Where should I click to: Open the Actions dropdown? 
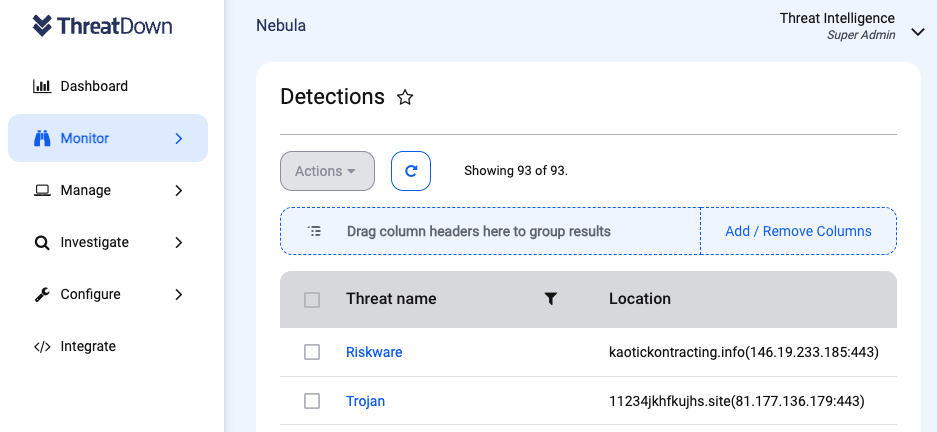[x=327, y=171]
